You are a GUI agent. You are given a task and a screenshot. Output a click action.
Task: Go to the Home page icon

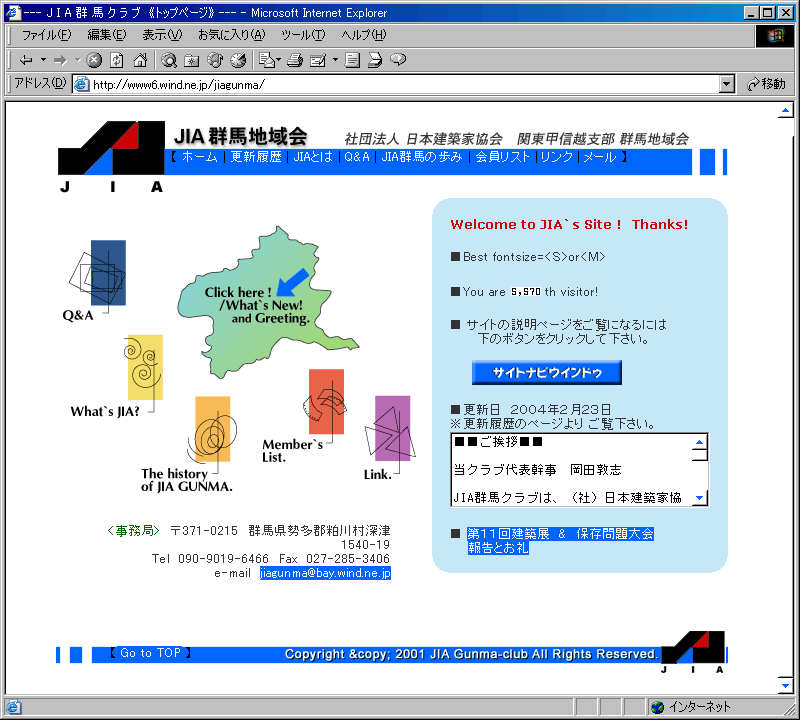tap(140, 60)
